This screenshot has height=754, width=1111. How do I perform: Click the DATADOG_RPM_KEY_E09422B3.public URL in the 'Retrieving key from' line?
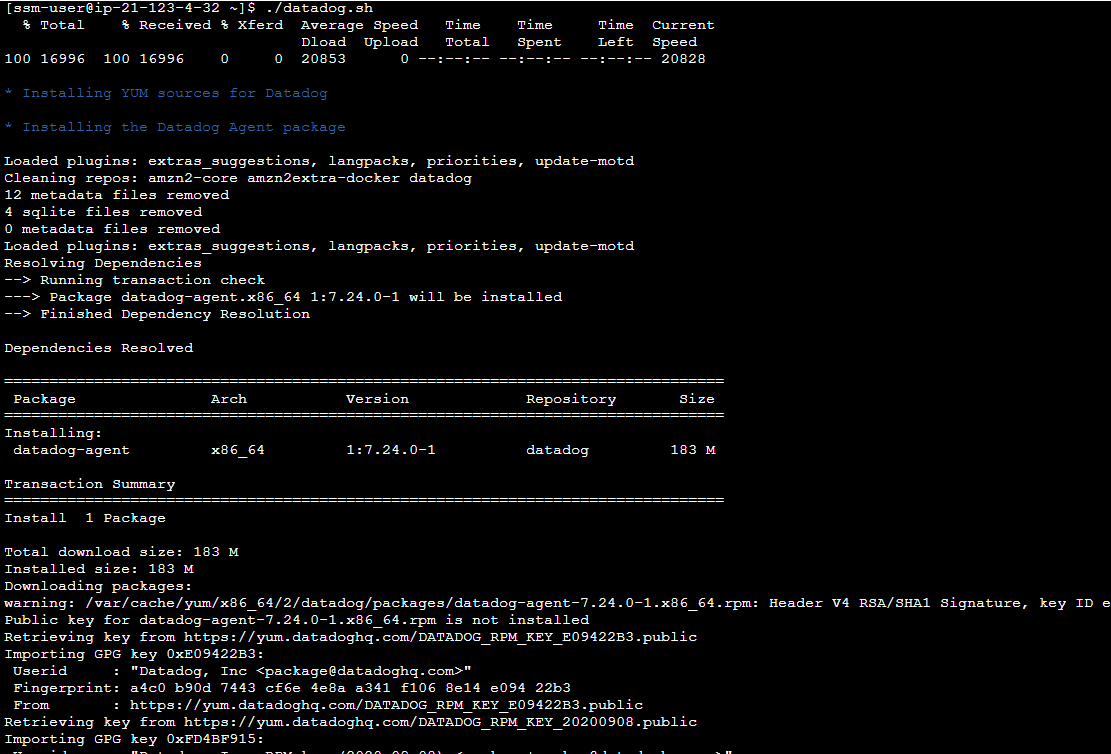(x=441, y=637)
